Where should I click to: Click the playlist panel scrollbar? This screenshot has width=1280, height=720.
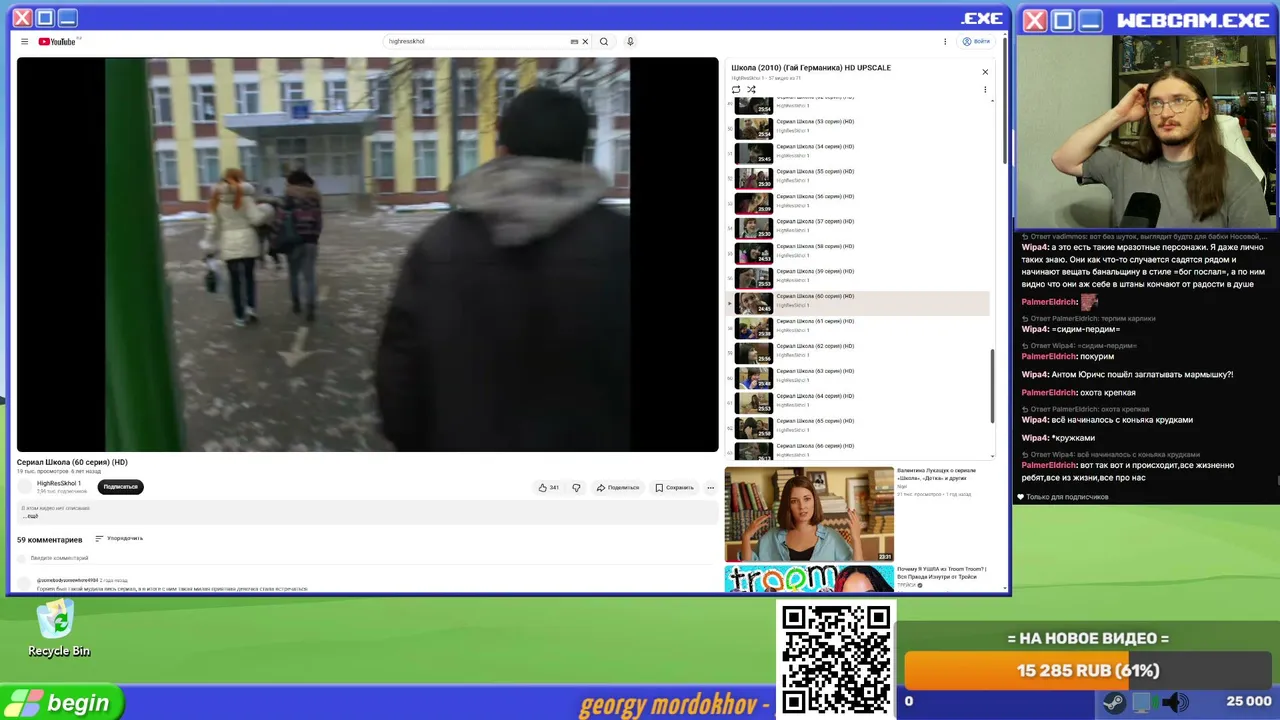[x=993, y=385]
